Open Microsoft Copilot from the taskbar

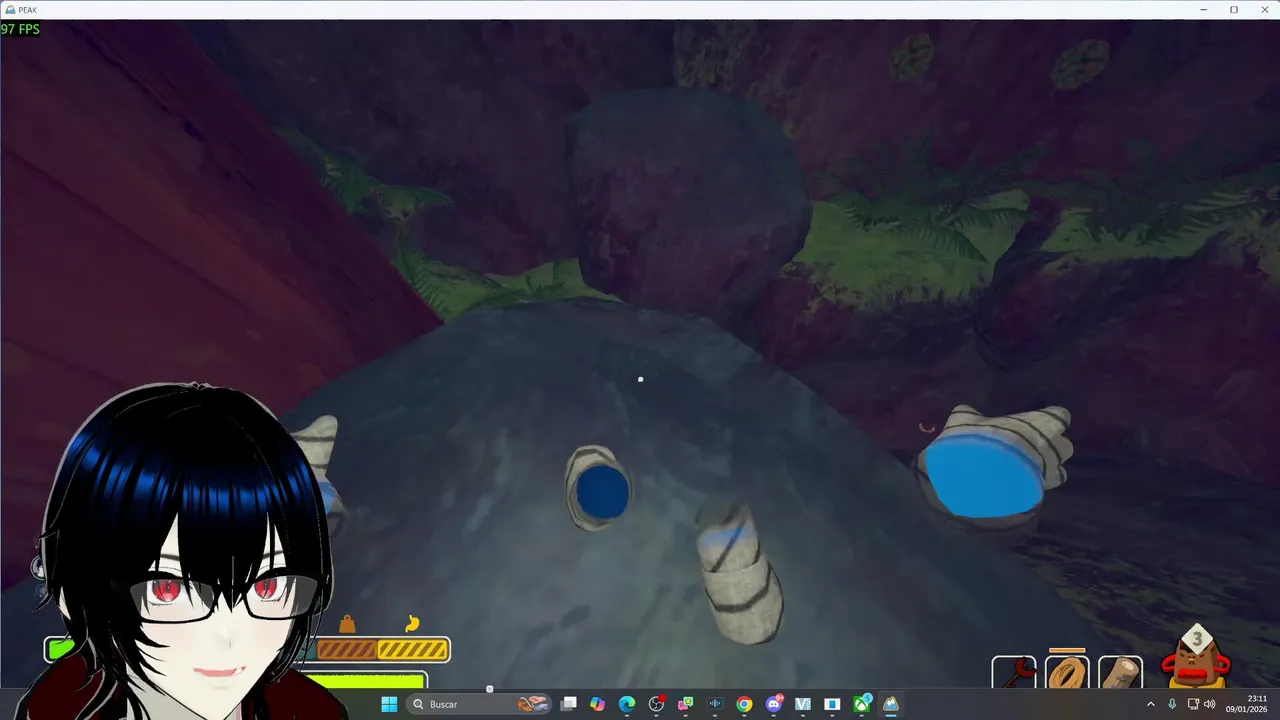coord(598,704)
